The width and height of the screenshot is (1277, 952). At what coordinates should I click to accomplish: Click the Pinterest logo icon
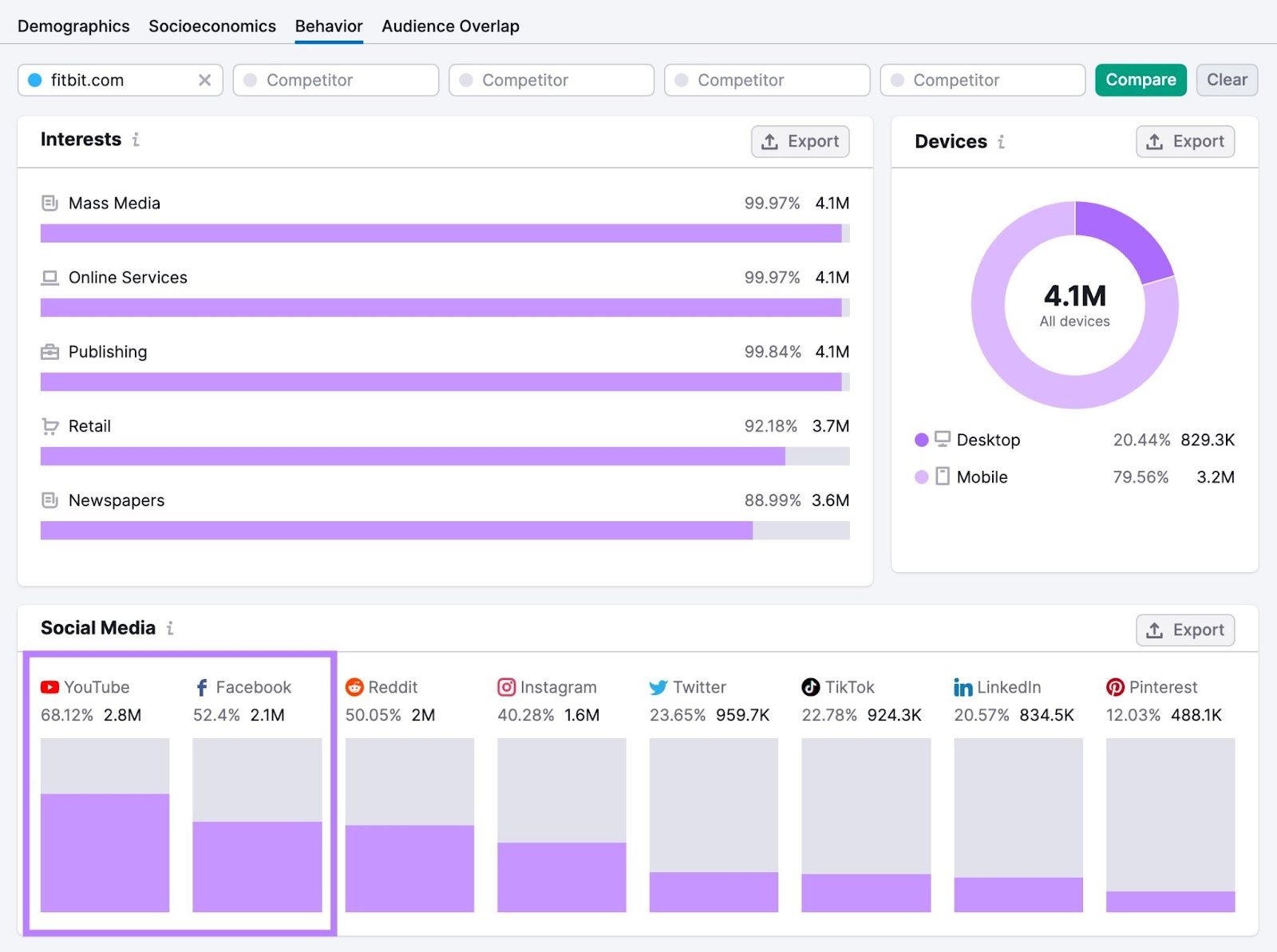click(x=1115, y=687)
